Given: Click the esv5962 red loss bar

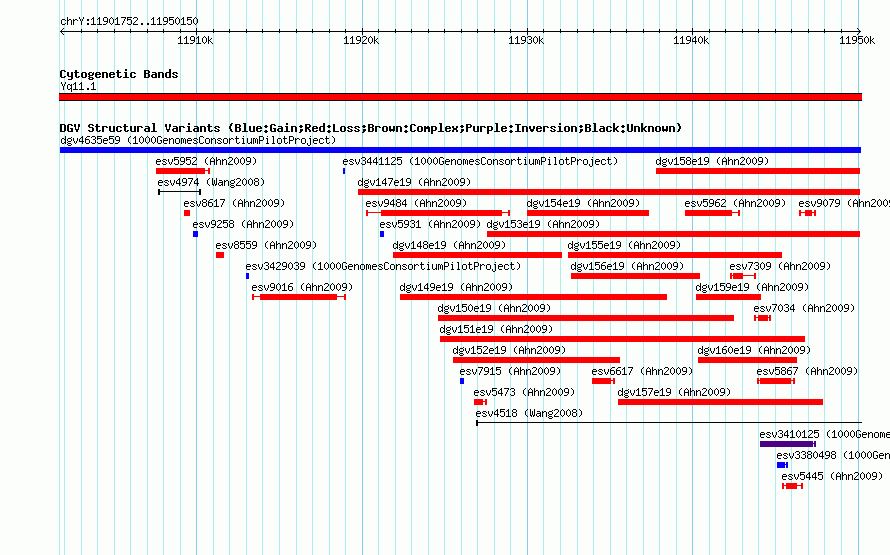Looking at the screenshot, I should [712, 213].
